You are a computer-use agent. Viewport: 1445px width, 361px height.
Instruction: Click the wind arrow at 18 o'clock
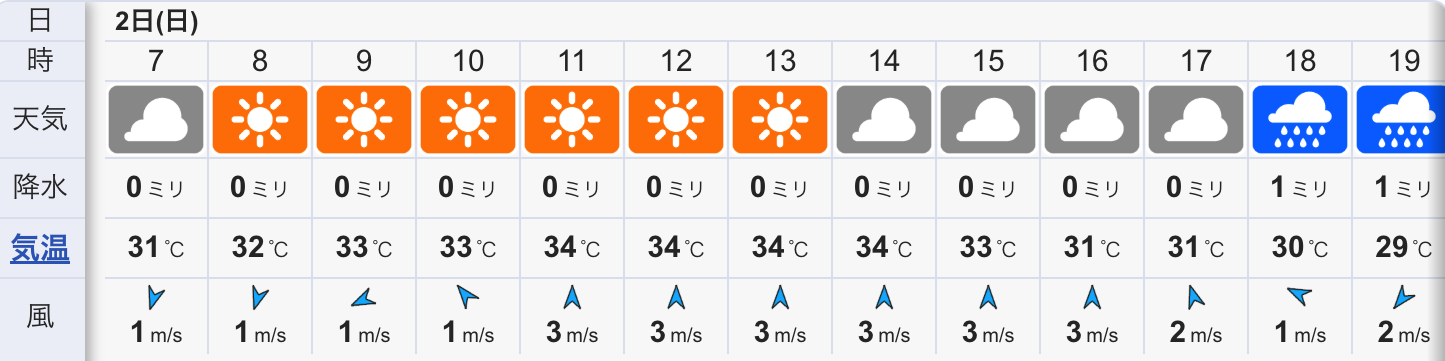point(1300,296)
